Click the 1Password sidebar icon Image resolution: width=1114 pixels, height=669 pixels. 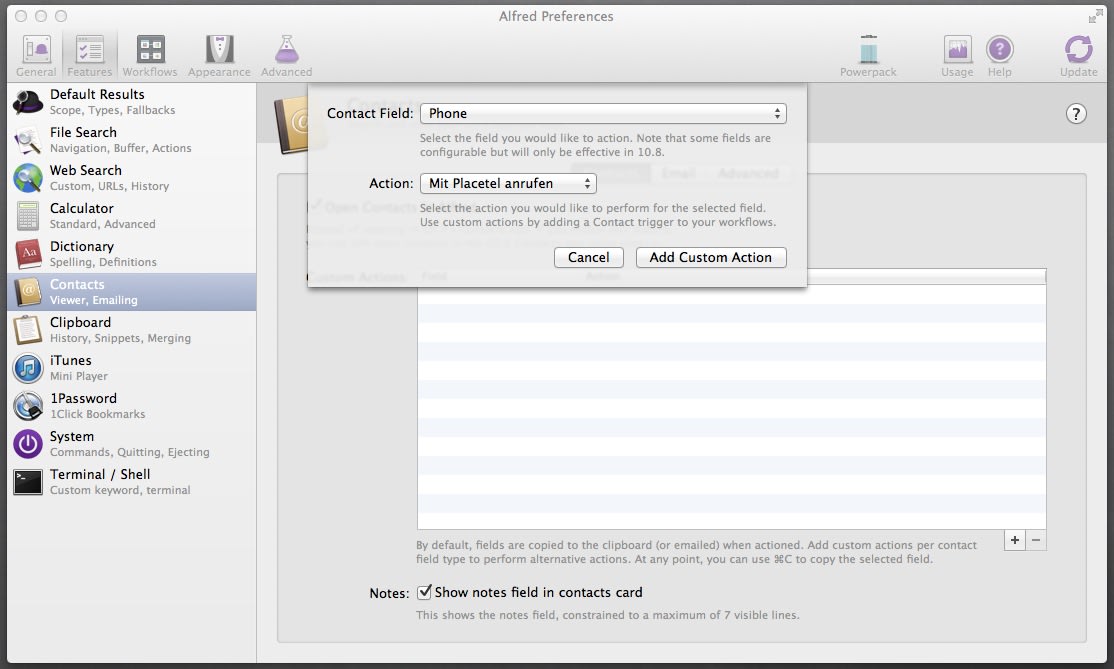point(28,406)
